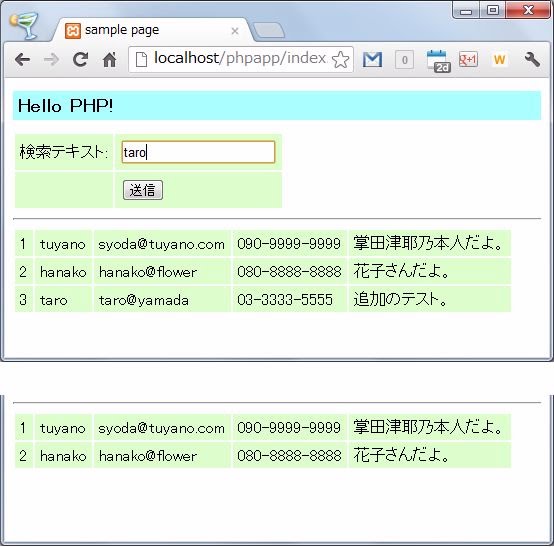Screen dimensions: 554x547
Task: Submit the form with the 送信 button
Action: [143, 190]
